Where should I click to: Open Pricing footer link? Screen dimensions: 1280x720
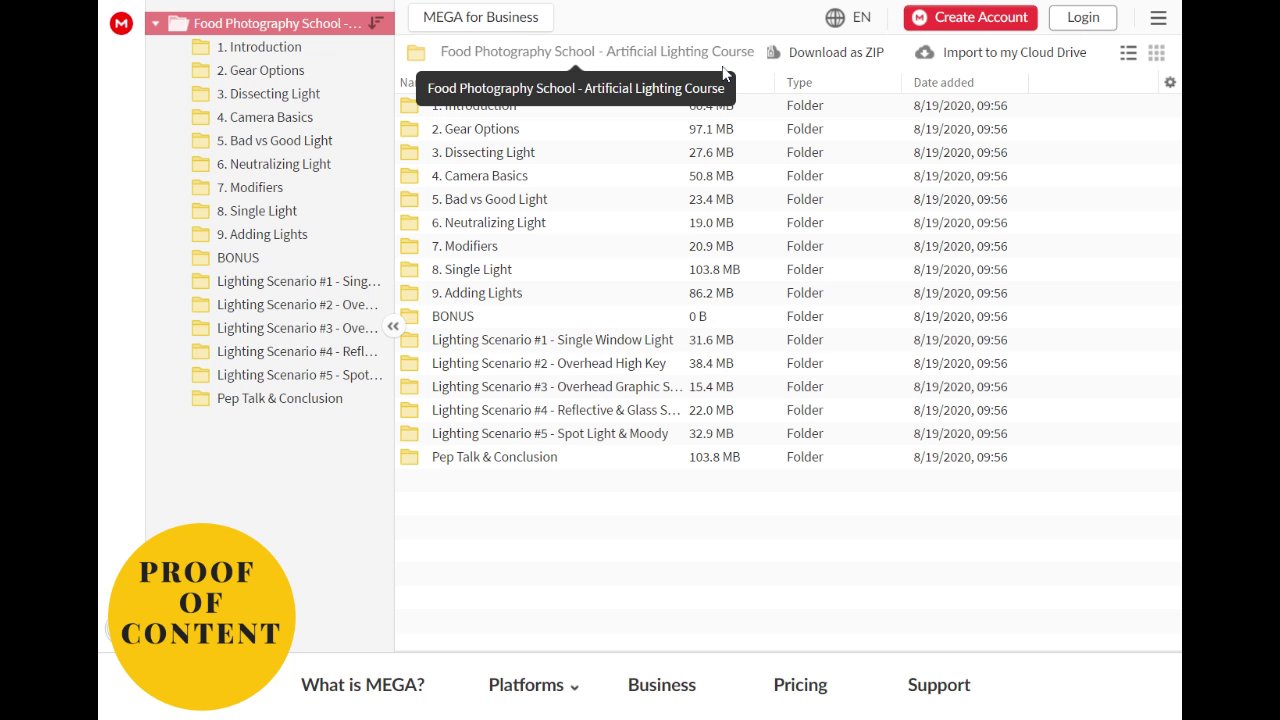(800, 685)
